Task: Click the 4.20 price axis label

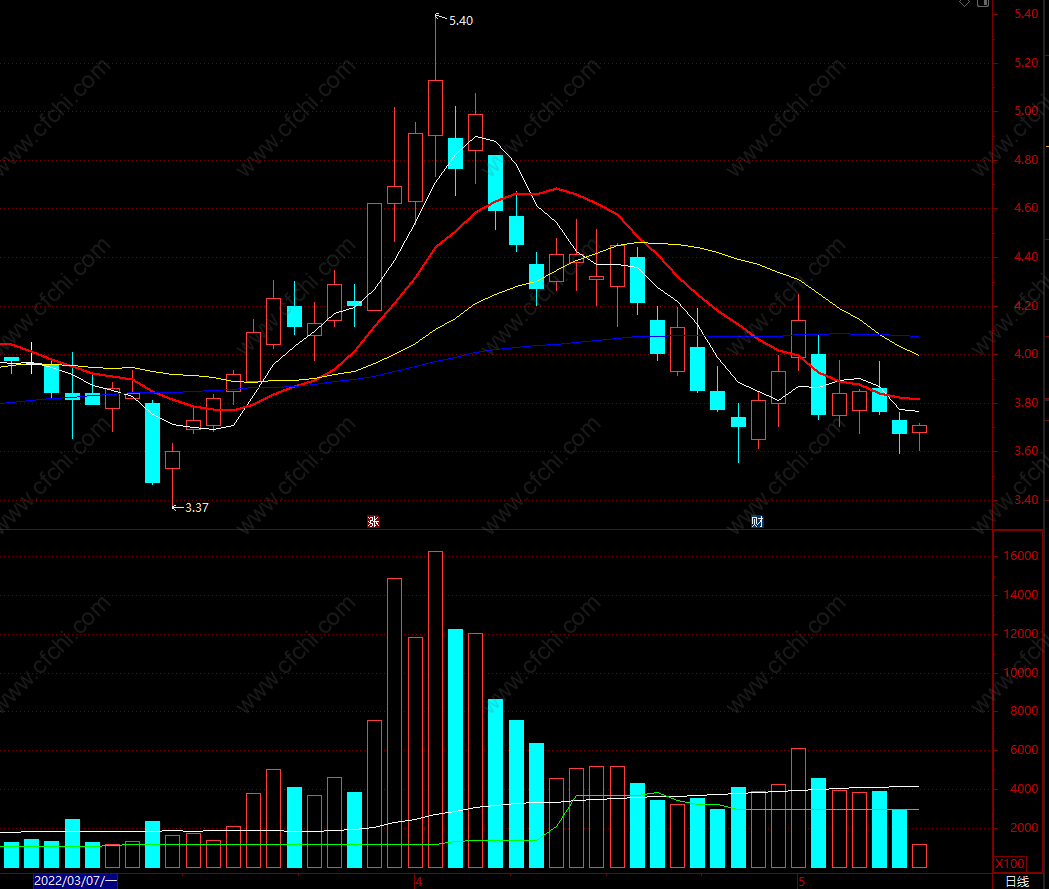Action: coord(1026,306)
